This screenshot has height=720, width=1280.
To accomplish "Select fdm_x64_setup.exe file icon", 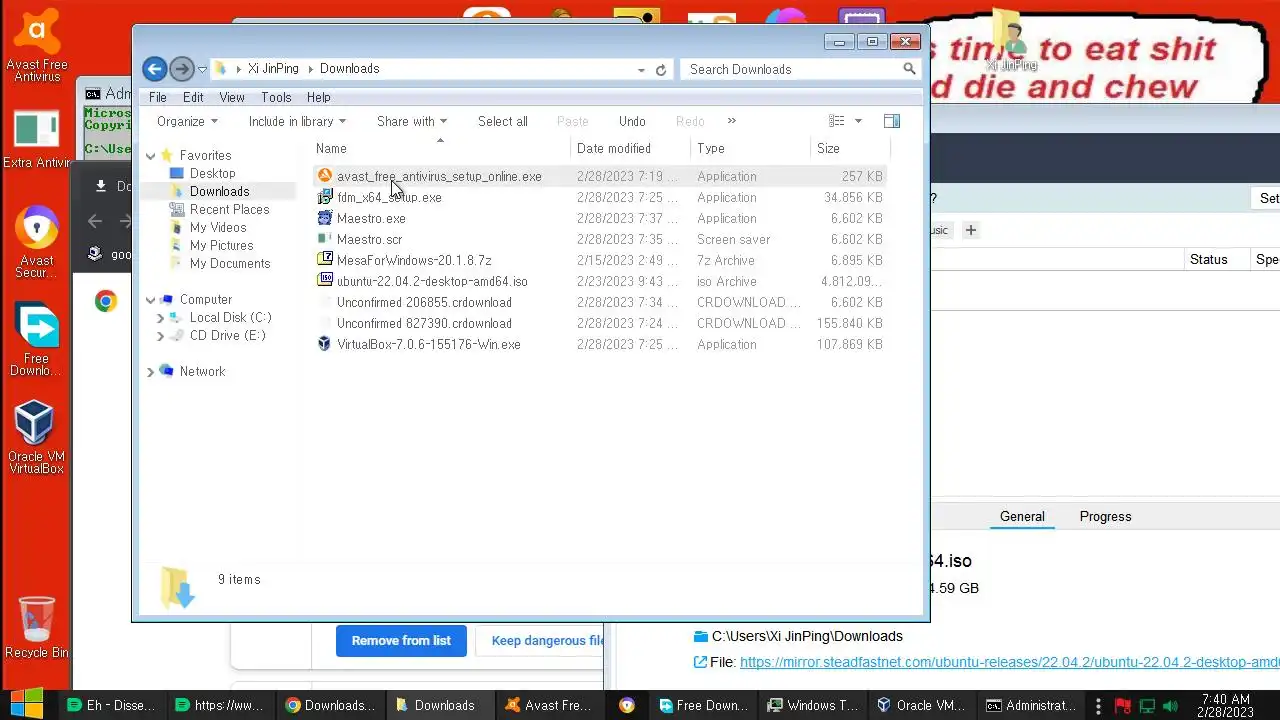I will point(325,197).
